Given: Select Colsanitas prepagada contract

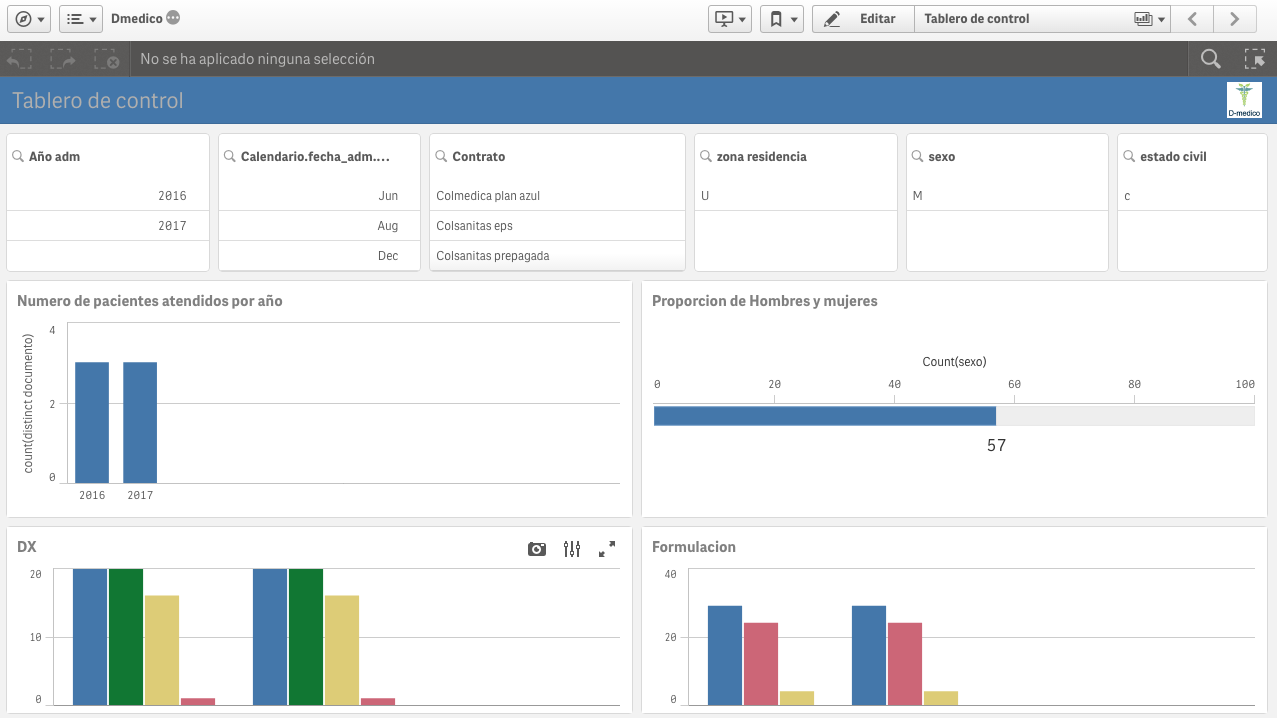Looking at the screenshot, I should 557,256.
